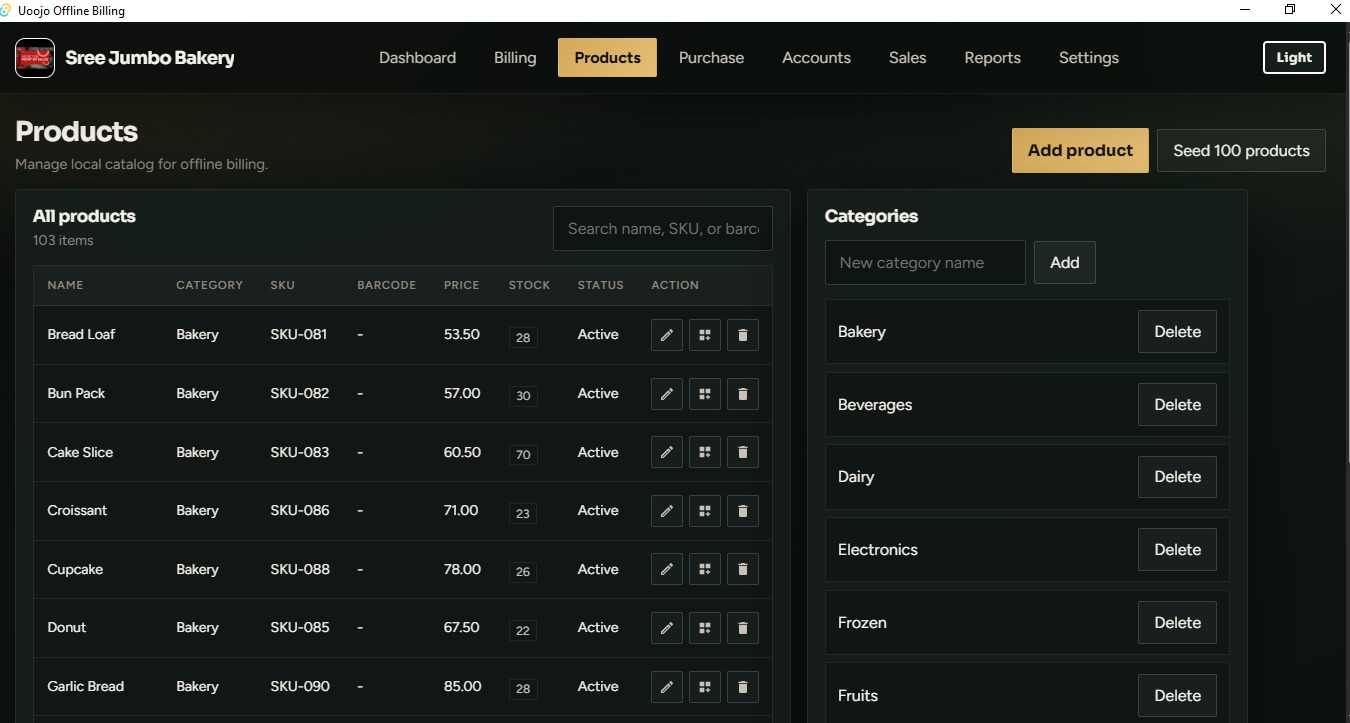
Task: Click the grid-plus icon for Garlic Bread
Action: click(705, 687)
